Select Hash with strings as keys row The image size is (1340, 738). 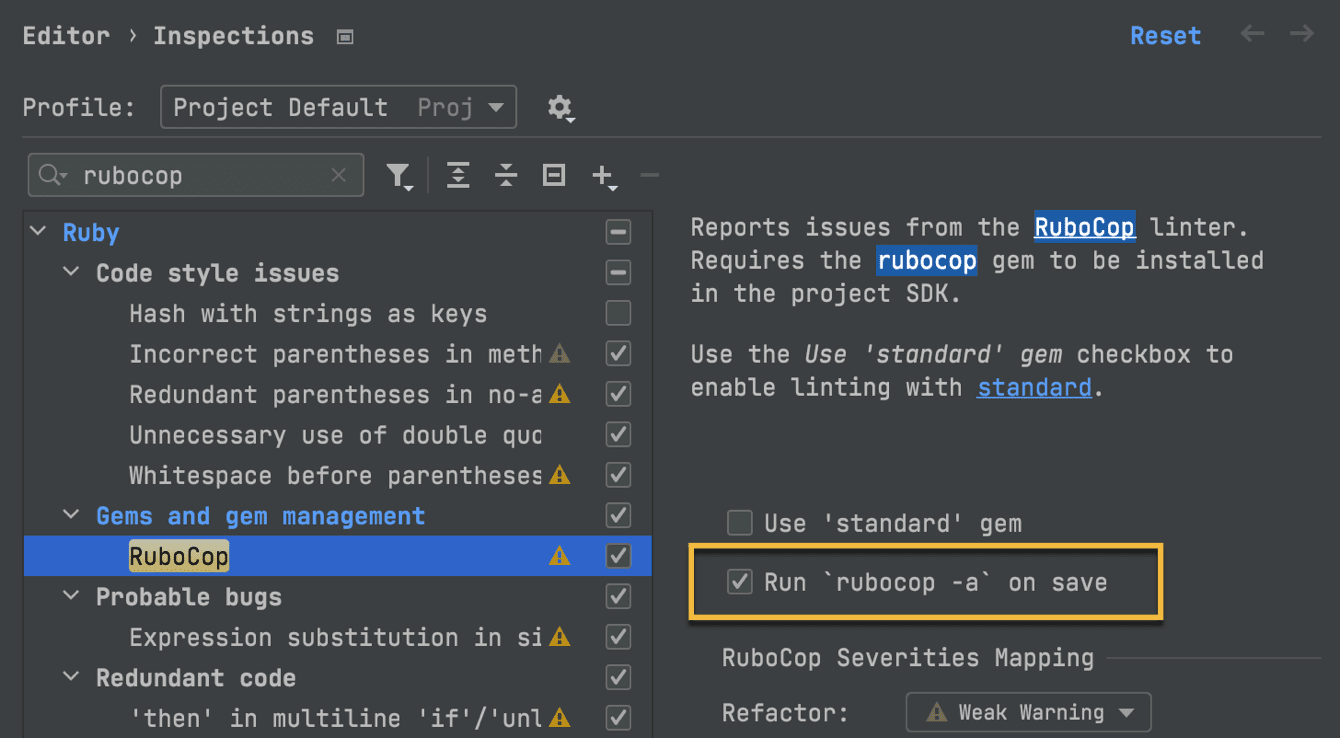(x=338, y=314)
